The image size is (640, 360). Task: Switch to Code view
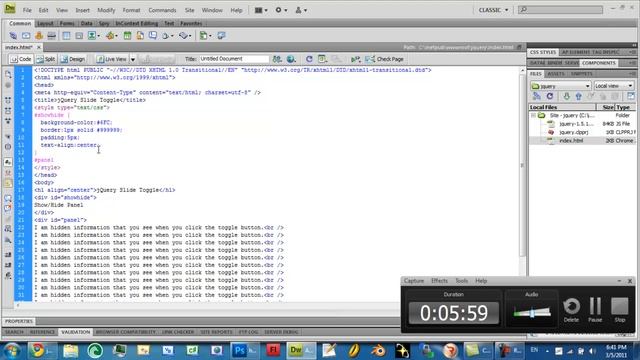21,59
